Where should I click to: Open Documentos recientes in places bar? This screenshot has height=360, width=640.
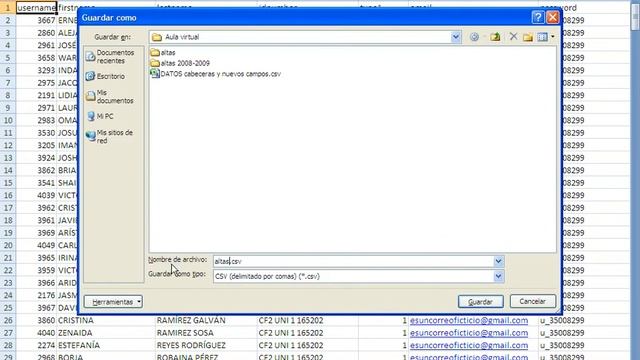(110, 57)
